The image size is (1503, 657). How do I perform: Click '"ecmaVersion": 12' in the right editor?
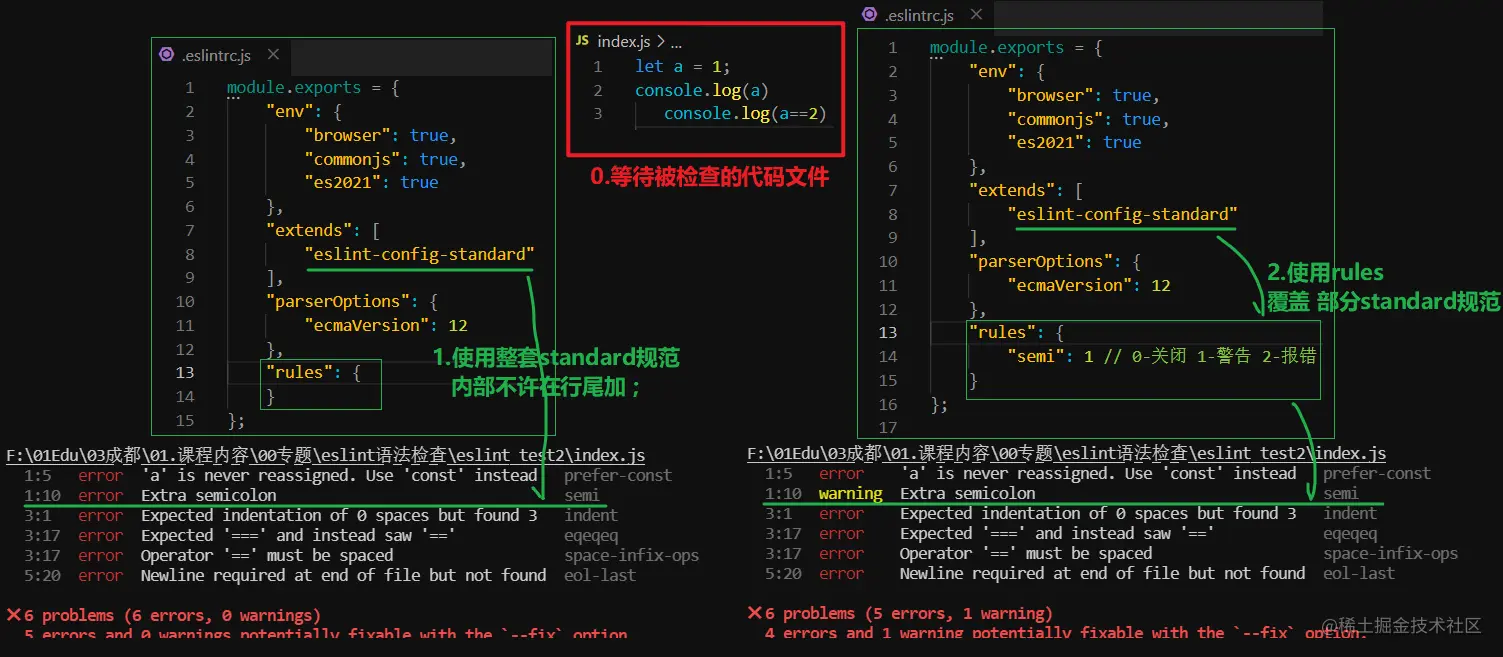tap(1089, 285)
